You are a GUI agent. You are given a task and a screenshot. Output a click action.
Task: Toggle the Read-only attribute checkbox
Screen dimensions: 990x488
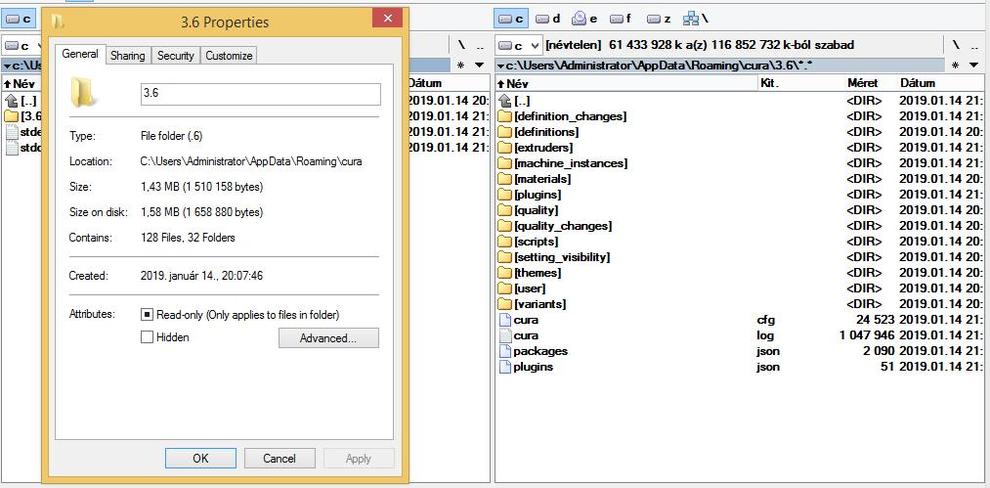point(147,315)
